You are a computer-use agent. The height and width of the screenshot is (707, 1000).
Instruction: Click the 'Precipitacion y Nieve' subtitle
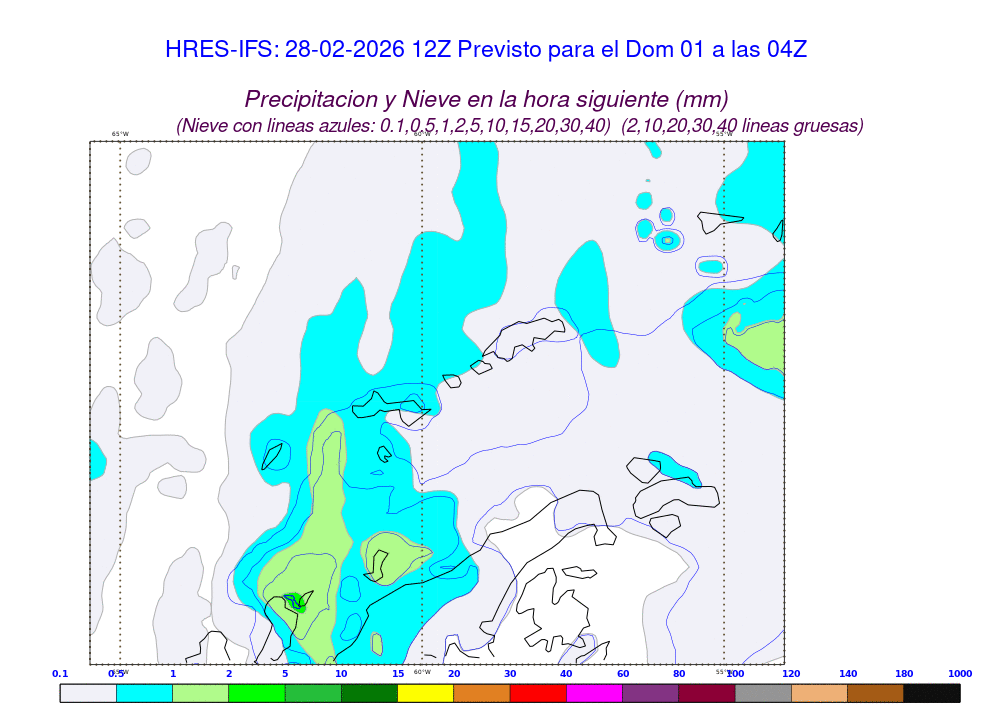pyautogui.click(x=486, y=99)
